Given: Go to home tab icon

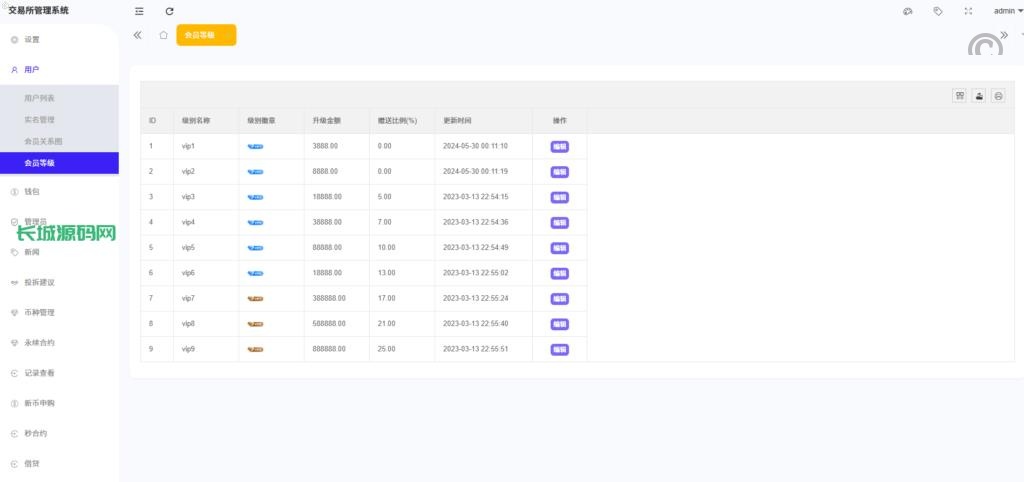Looking at the screenshot, I should [x=163, y=35].
